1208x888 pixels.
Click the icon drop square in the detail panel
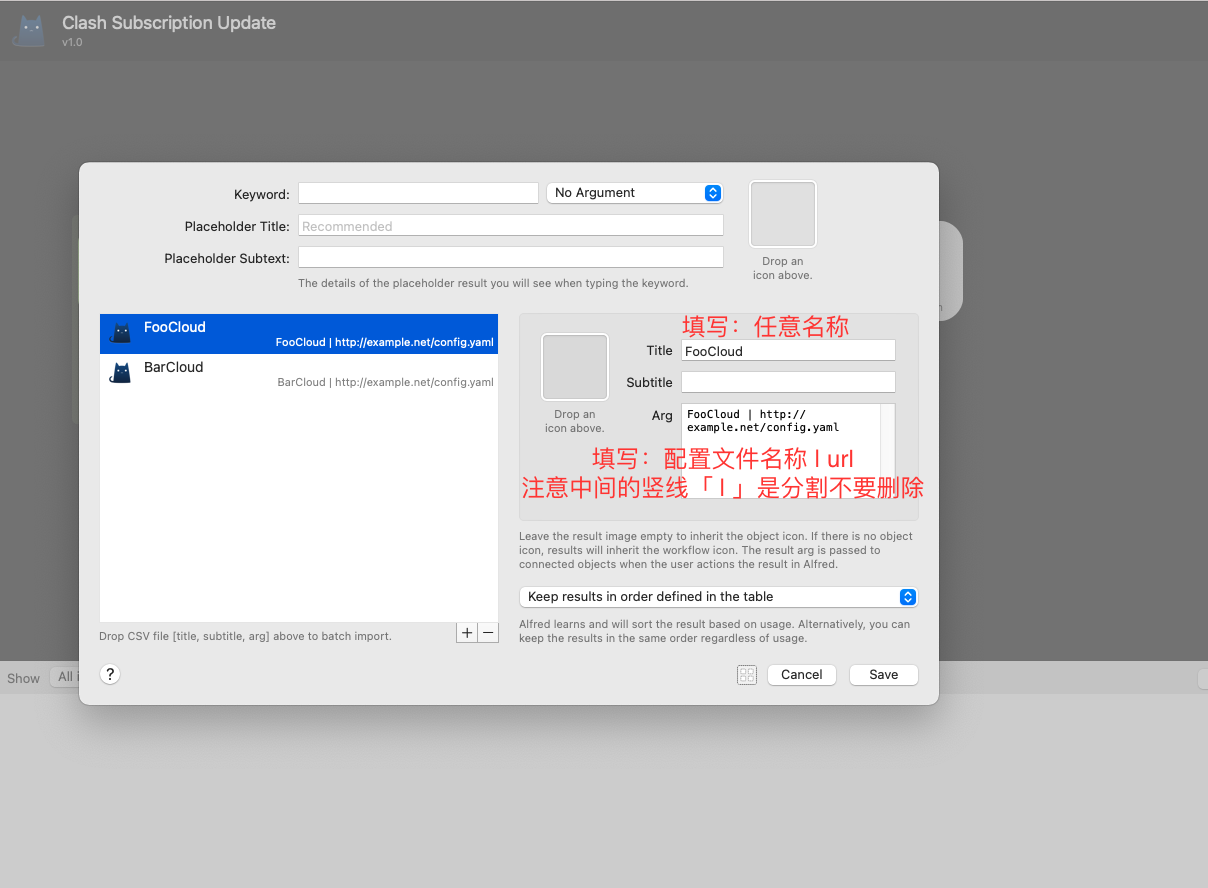pyautogui.click(x=574, y=367)
